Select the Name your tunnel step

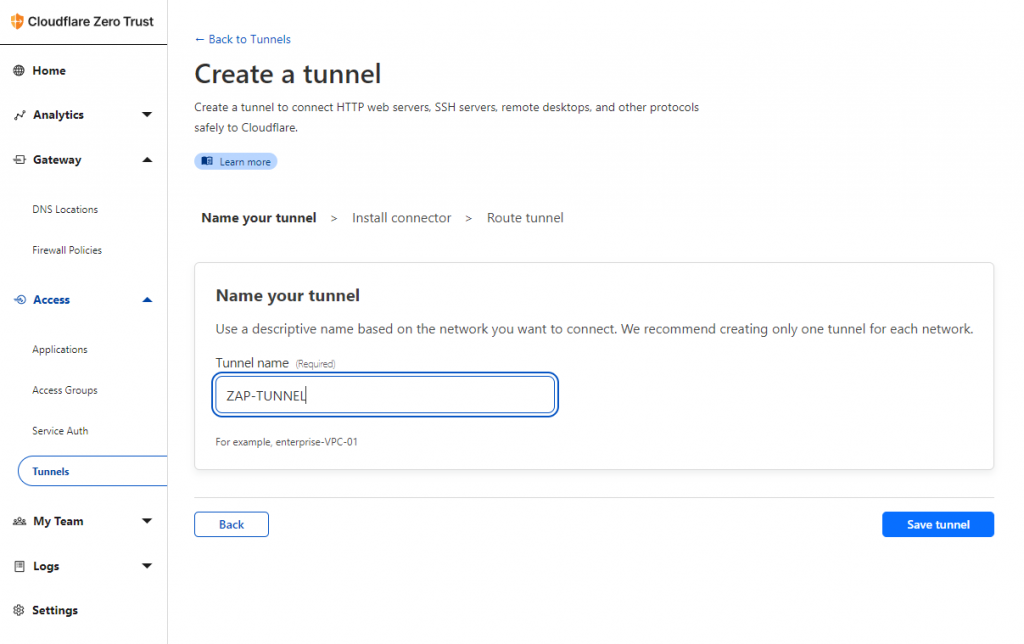coord(259,218)
